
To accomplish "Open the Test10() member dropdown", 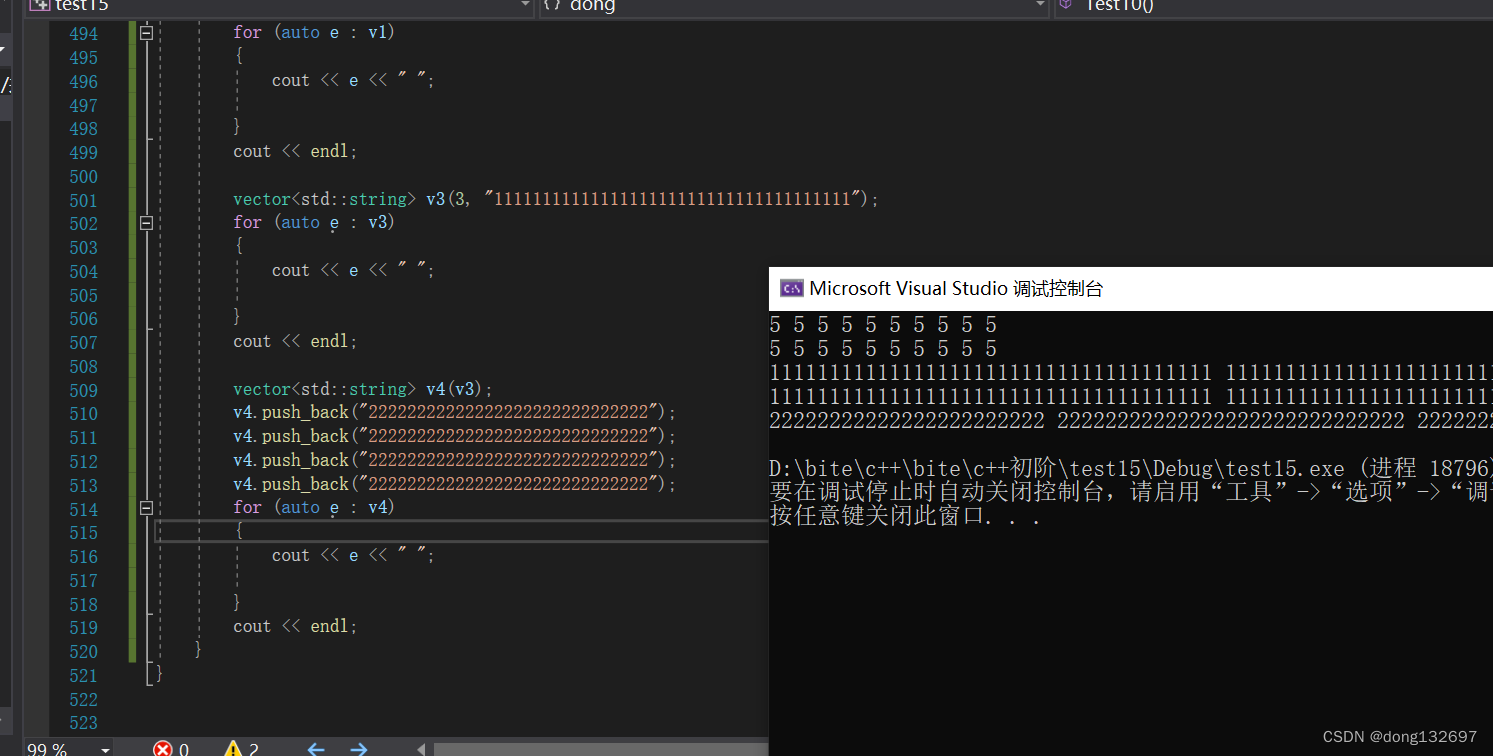I will tap(1273, 6).
